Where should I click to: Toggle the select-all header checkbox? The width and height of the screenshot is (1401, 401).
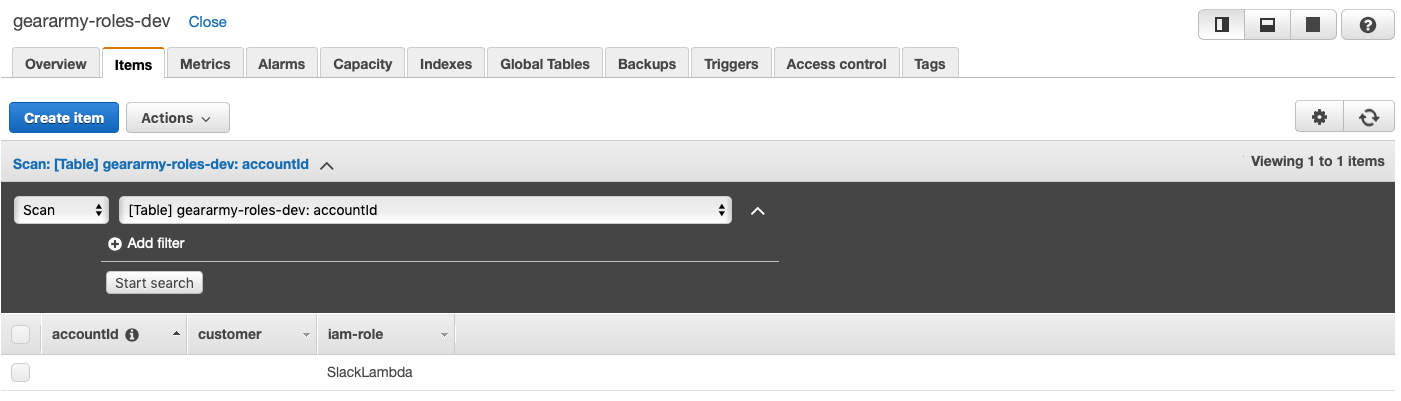[x=21, y=334]
